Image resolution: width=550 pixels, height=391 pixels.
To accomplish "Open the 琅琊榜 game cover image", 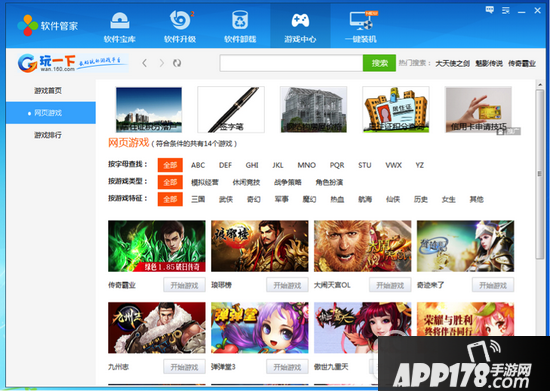I will (x=260, y=246).
